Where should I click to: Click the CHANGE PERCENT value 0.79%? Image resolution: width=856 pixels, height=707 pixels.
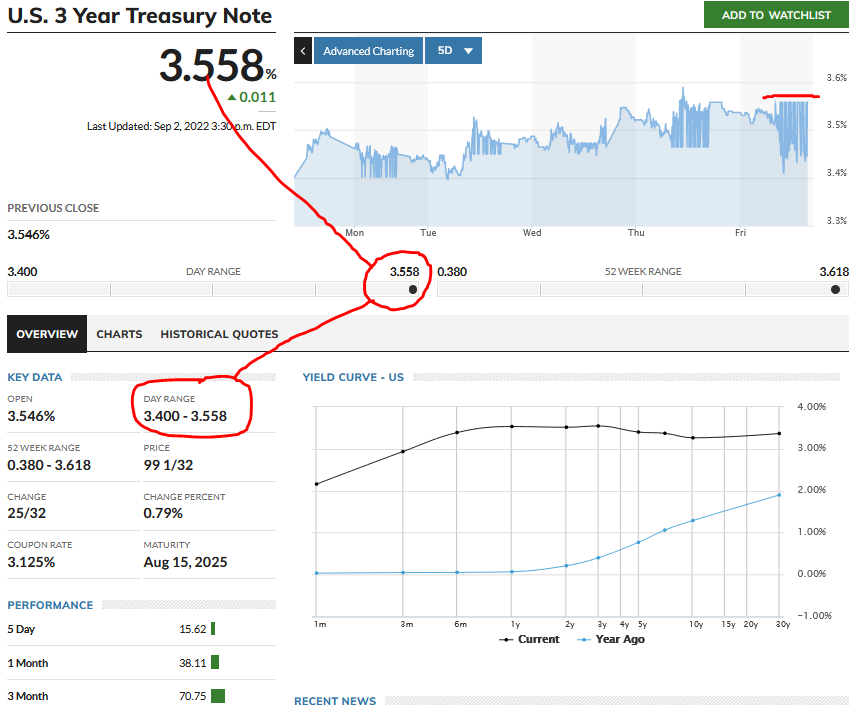(163, 513)
